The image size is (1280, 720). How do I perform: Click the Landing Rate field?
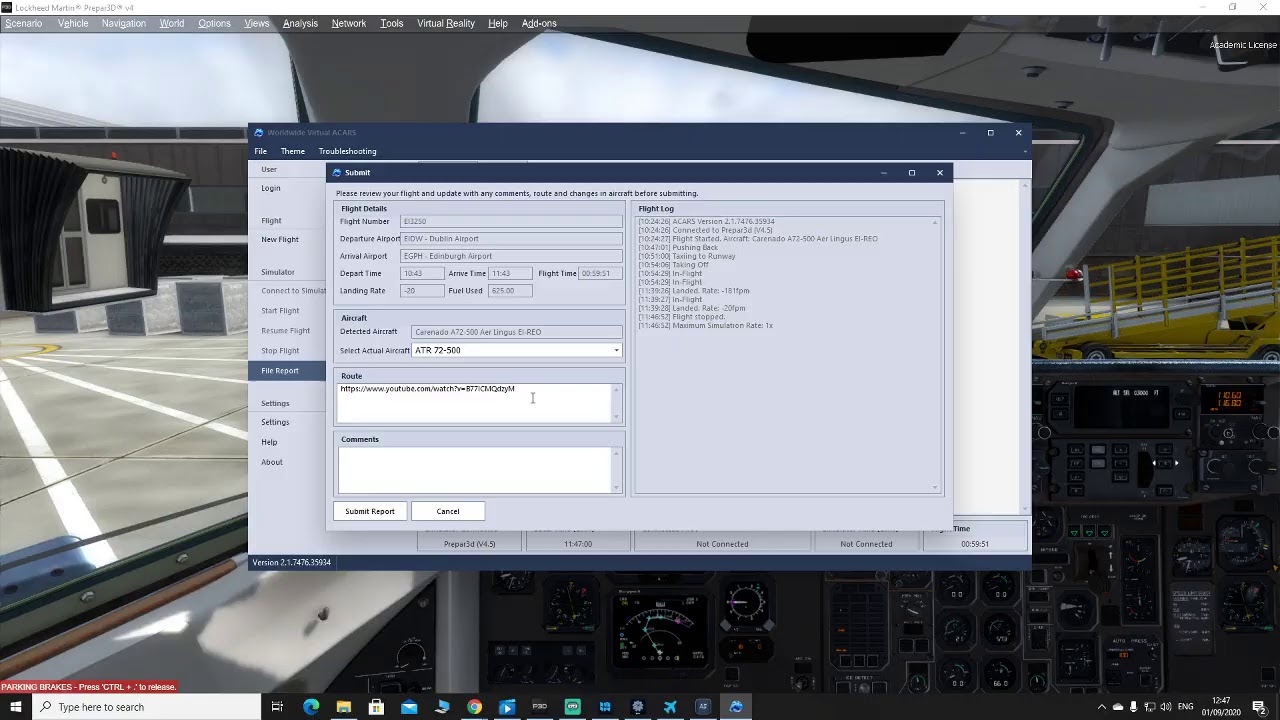click(422, 291)
